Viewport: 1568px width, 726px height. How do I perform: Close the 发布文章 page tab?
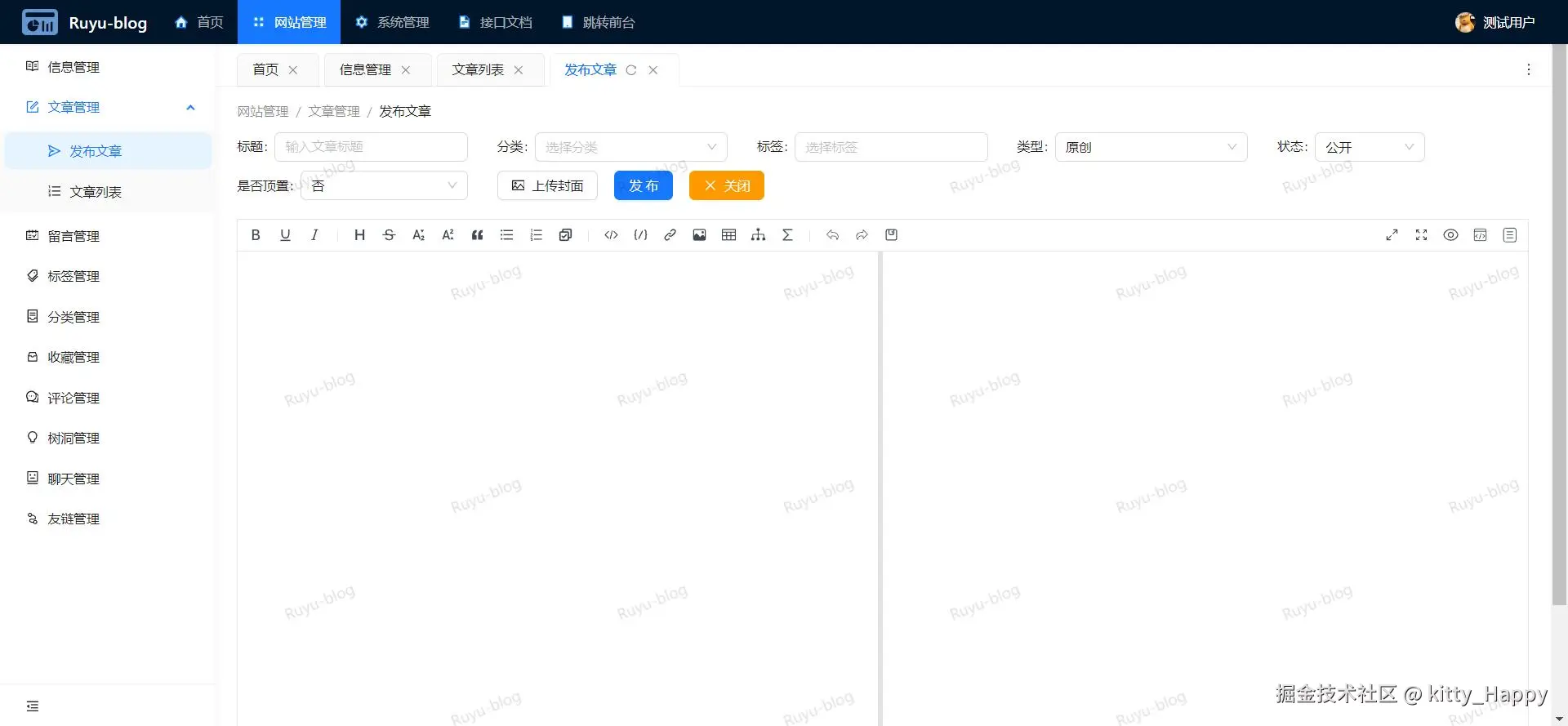[653, 70]
